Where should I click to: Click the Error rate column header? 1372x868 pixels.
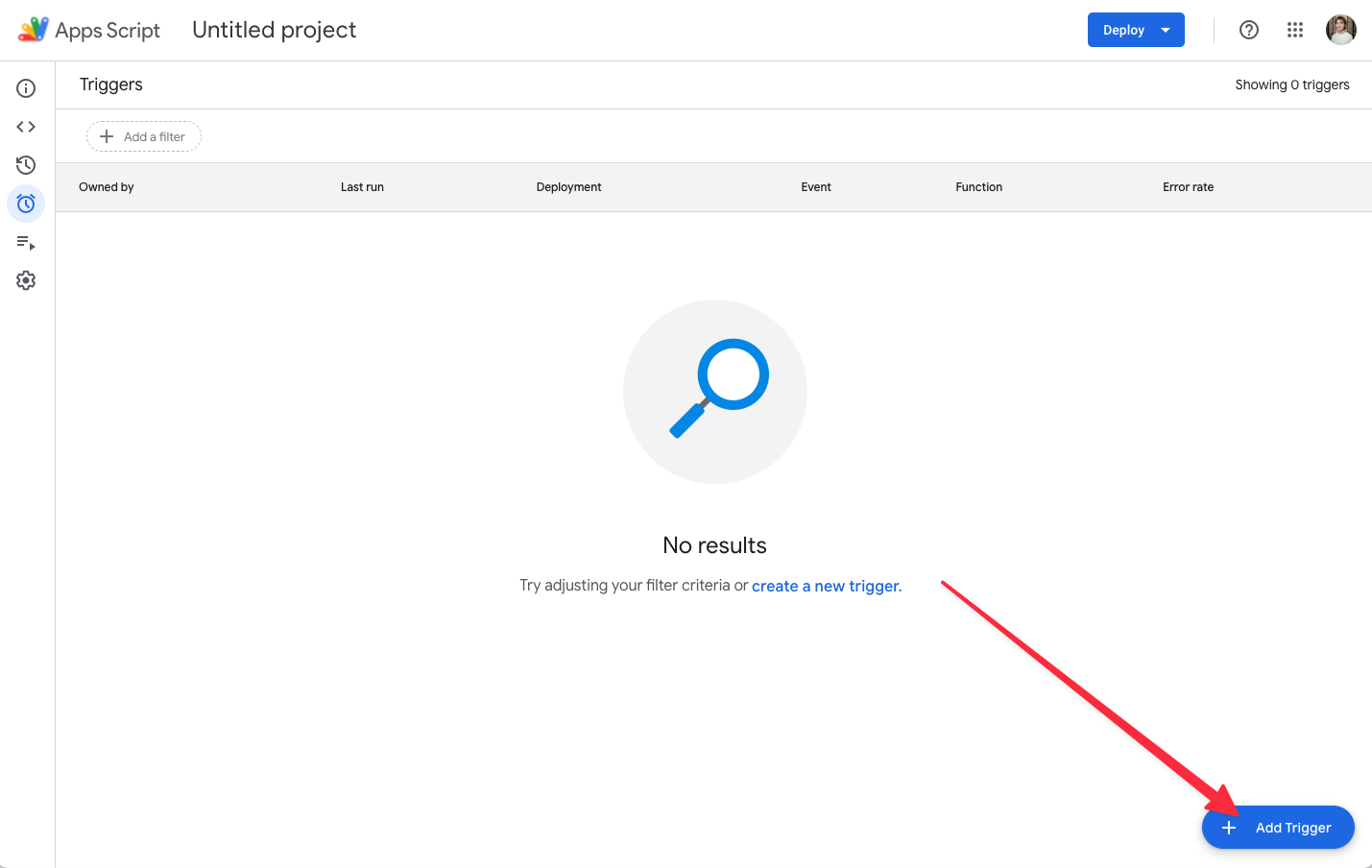point(1188,187)
